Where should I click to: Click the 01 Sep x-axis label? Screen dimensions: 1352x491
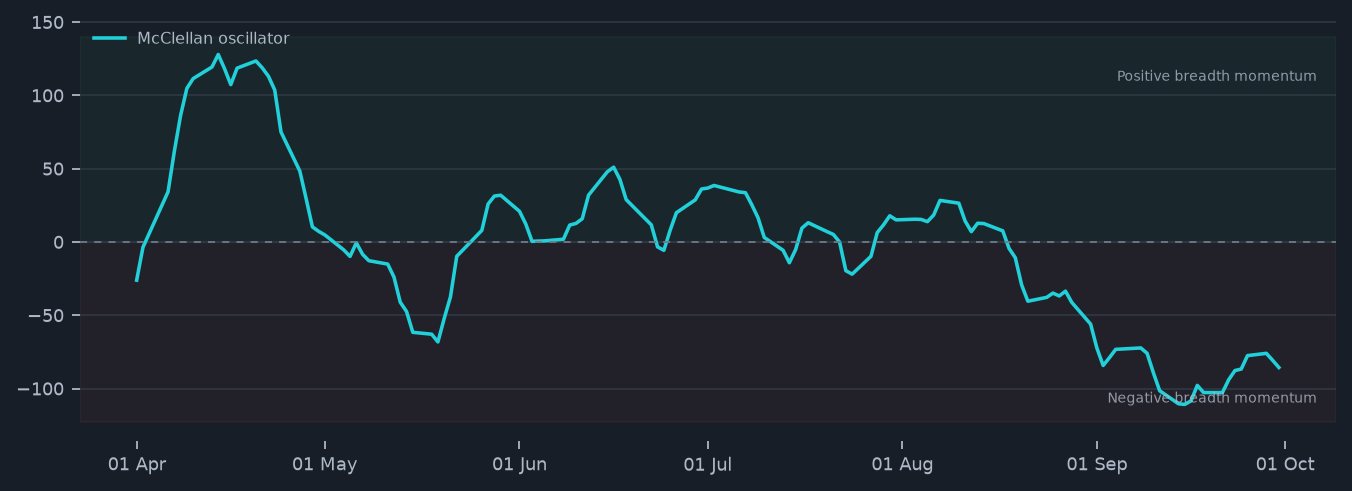[x=1096, y=464]
